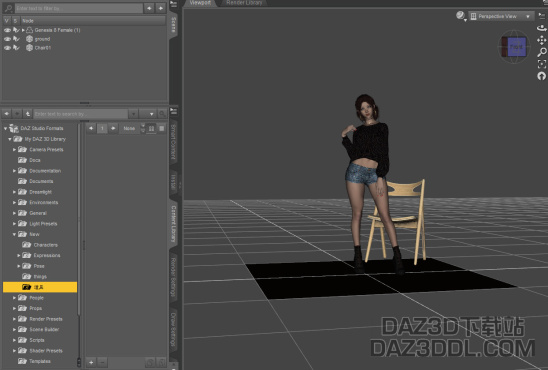
Task: Click the Genesis 8 Female figure icon
Action: tap(30, 30)
